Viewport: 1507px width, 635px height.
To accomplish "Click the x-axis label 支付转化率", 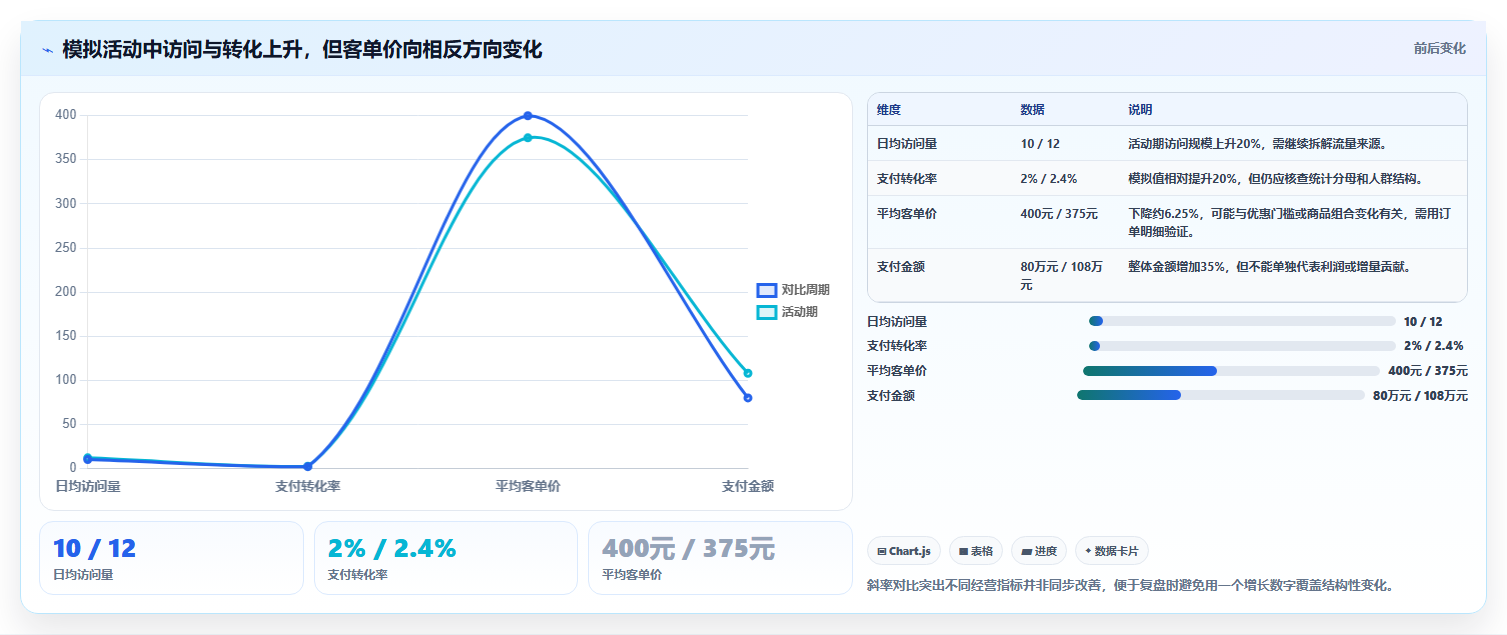I will click(308, 487).
